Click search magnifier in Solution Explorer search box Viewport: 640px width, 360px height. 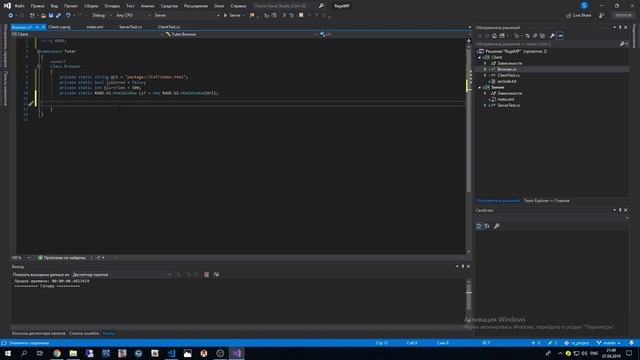coord(622,44)
